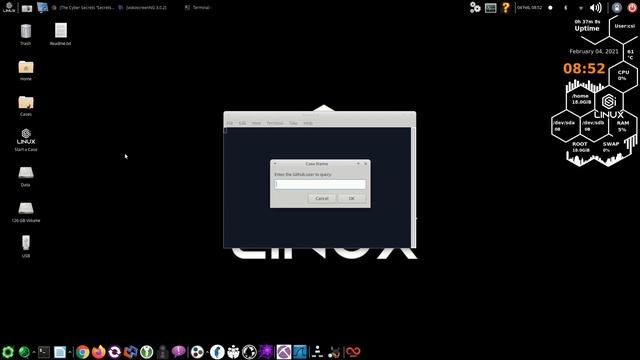This screenshot has width=640, height=360.
Task: Switch to the taskbar window labeled 3.0.2
Action: click(143, 7)
